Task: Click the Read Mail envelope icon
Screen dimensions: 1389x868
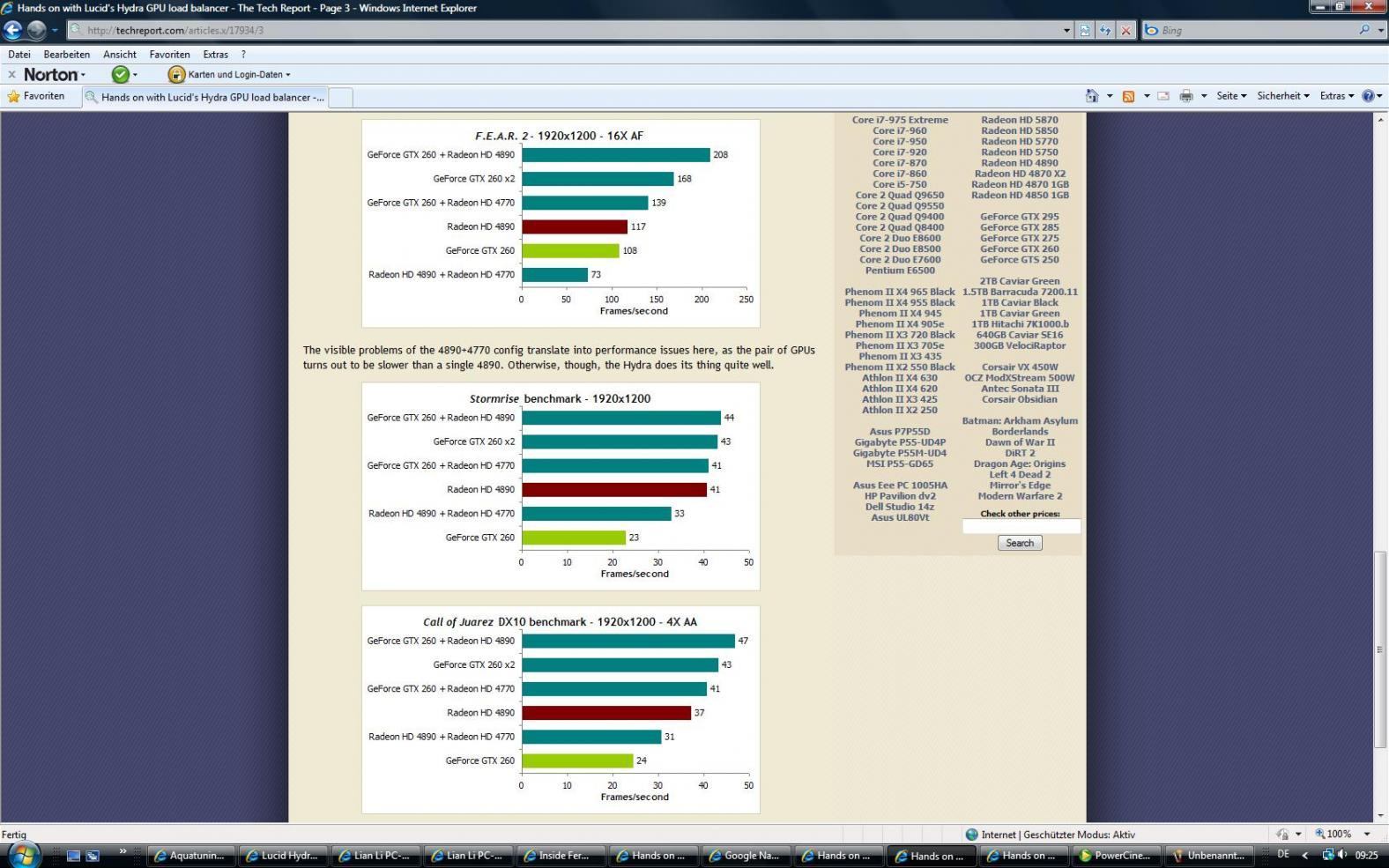Action: tap(1163, 96)
